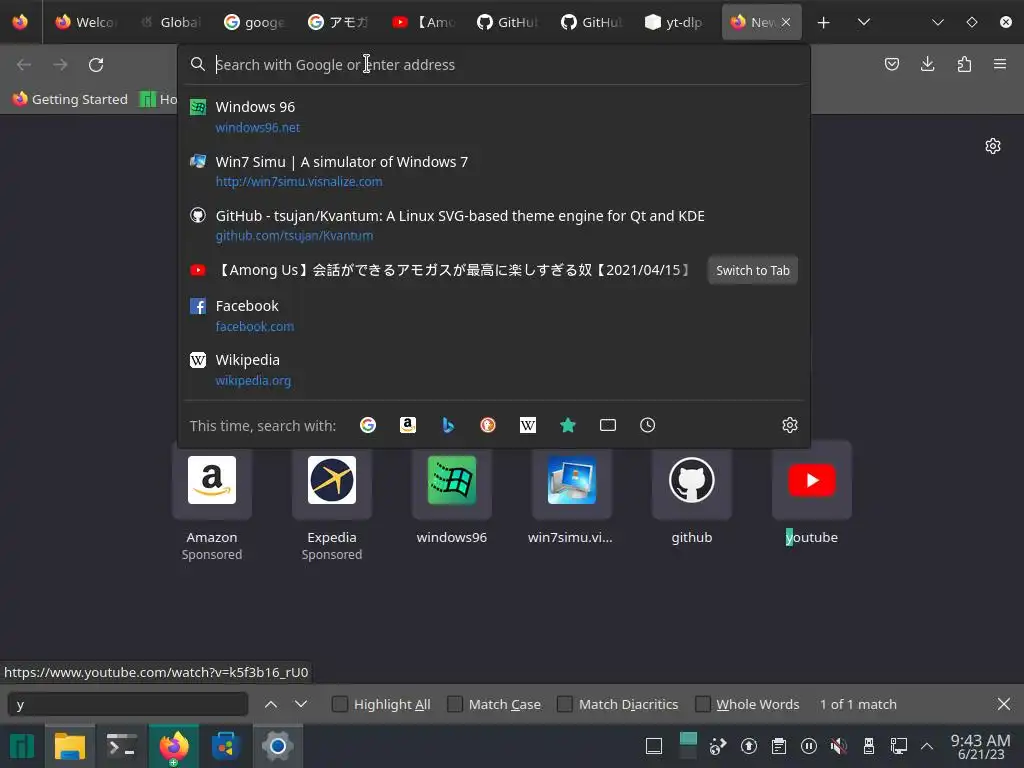Click the Switch to Tab button
The image size is (1024, 768).
pyautogui.click(x=752, y=270)
